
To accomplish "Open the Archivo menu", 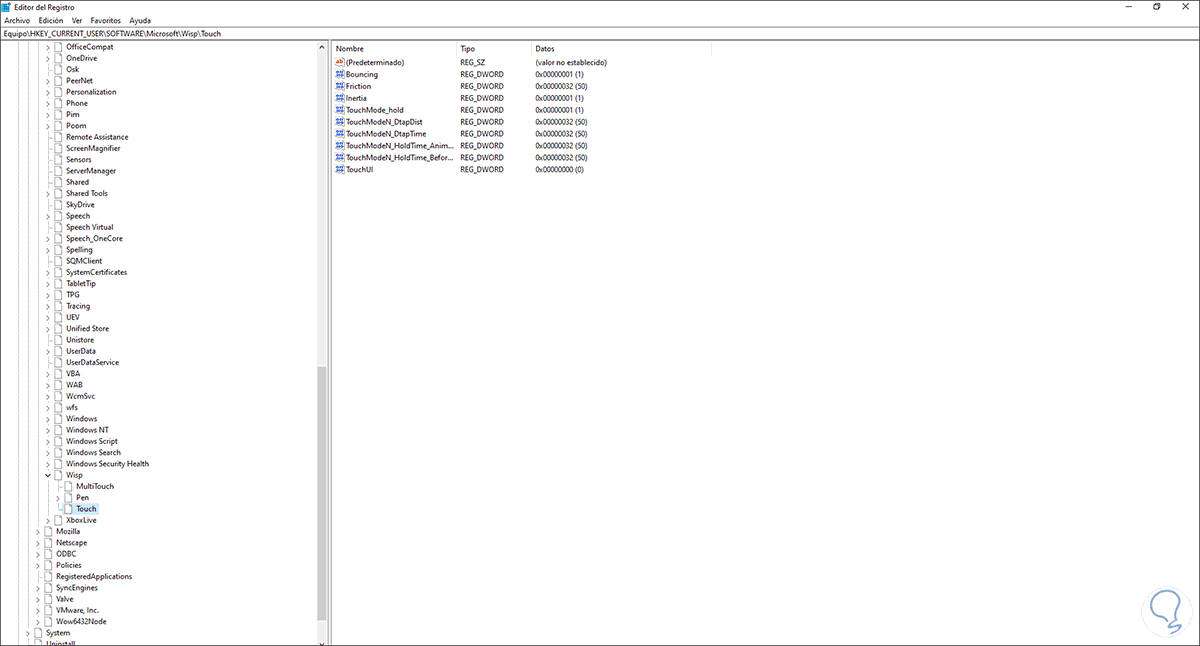I will coord(16,19).
